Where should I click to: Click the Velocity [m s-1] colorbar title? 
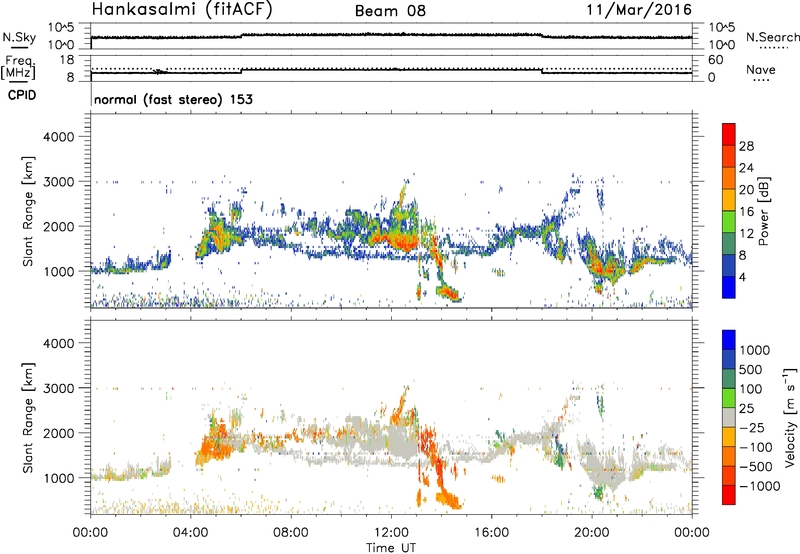tap(790, 417)
